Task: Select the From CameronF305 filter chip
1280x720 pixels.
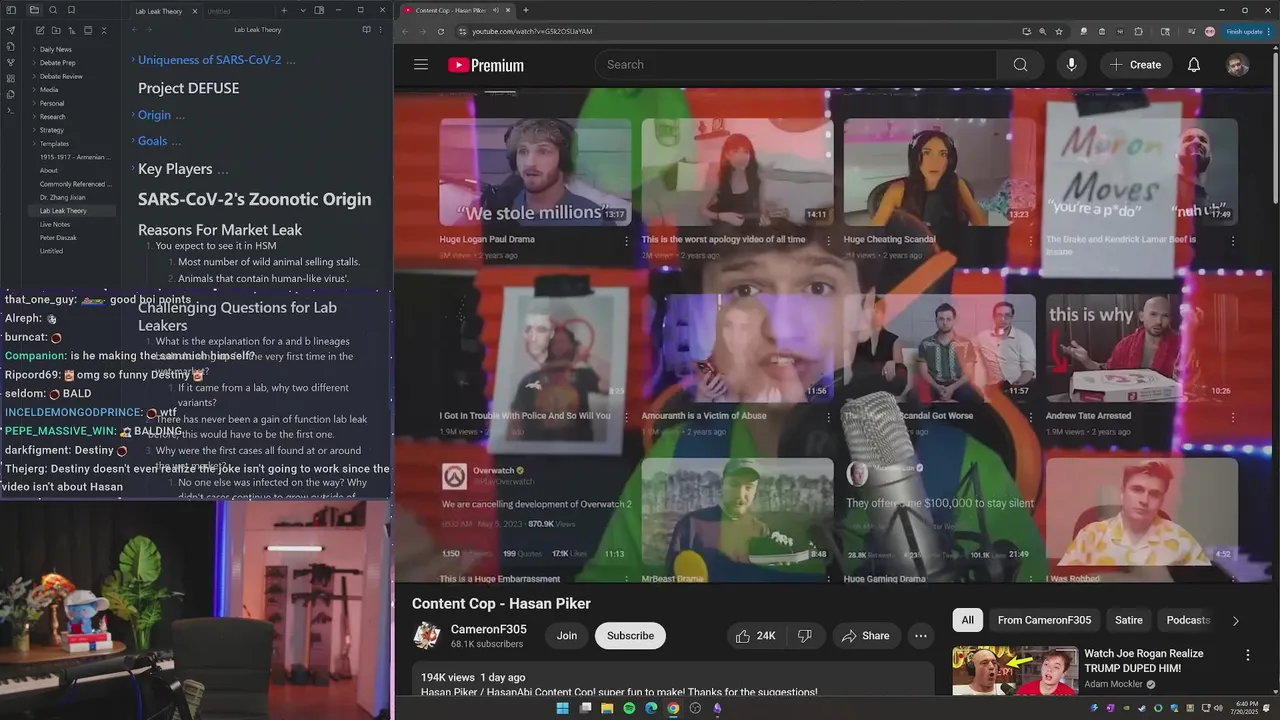Action: (x=1044, y=620)
